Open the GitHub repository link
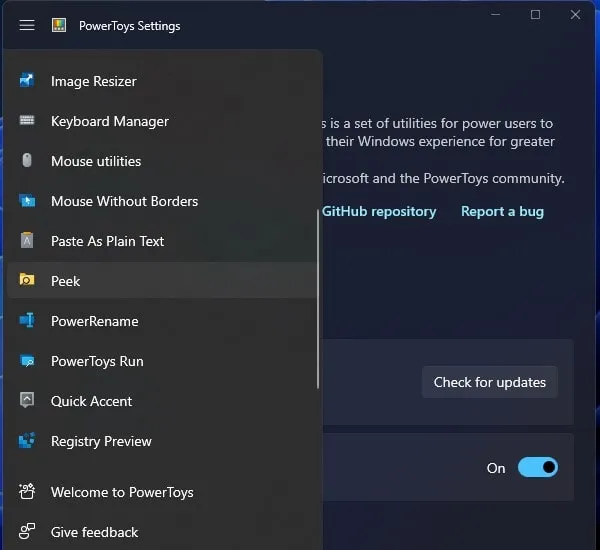600x550 pixels. [379, 211]
